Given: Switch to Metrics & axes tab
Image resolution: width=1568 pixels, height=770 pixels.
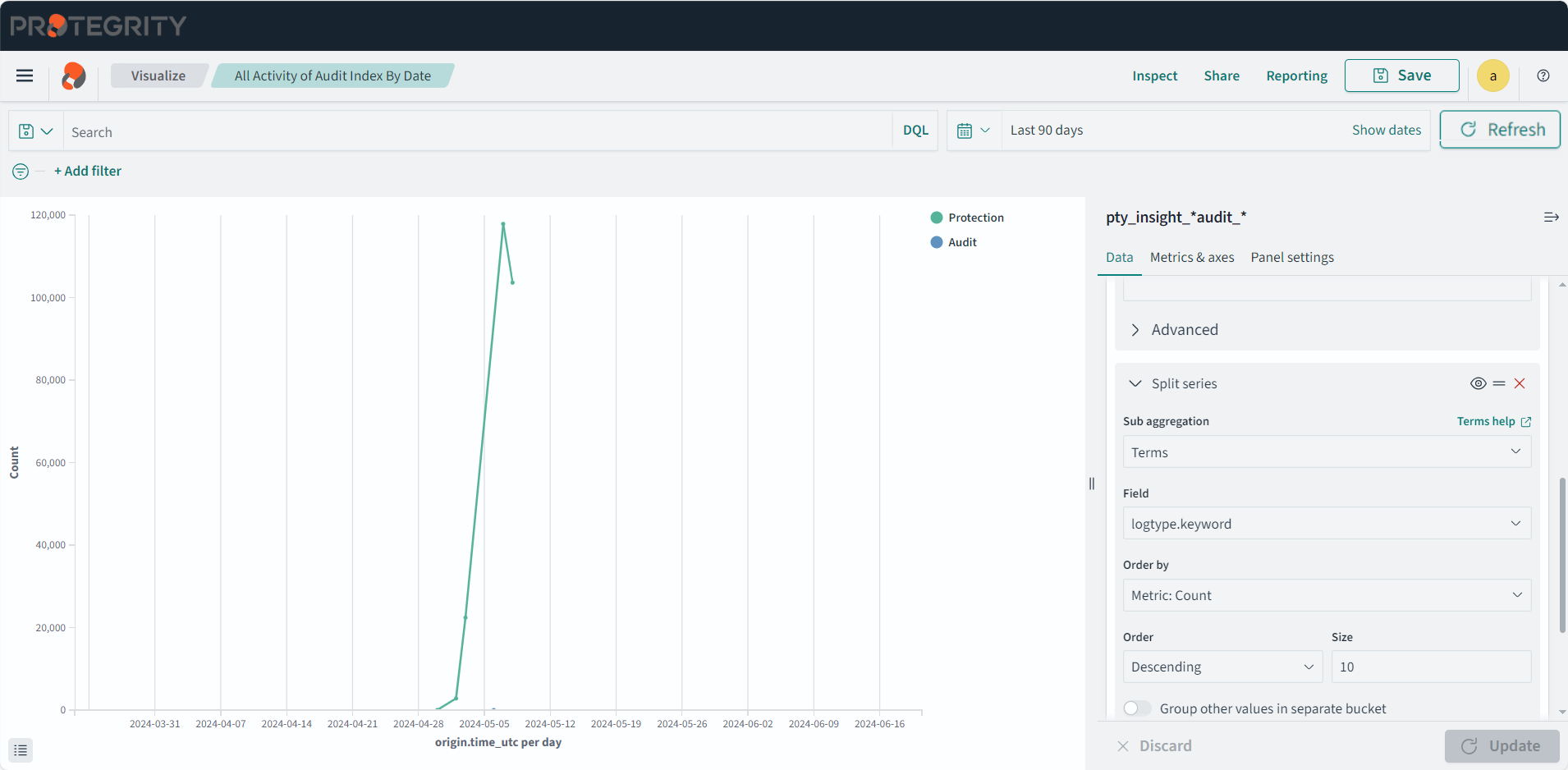Looking at the screenshot, I should point(1191,258).
